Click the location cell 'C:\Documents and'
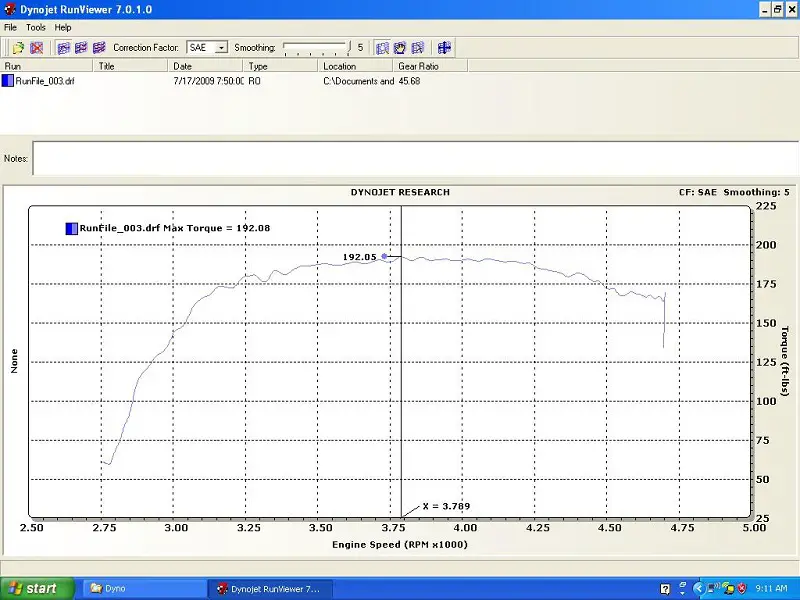Viewport: 800px width, 600px height. click(359, 81)
